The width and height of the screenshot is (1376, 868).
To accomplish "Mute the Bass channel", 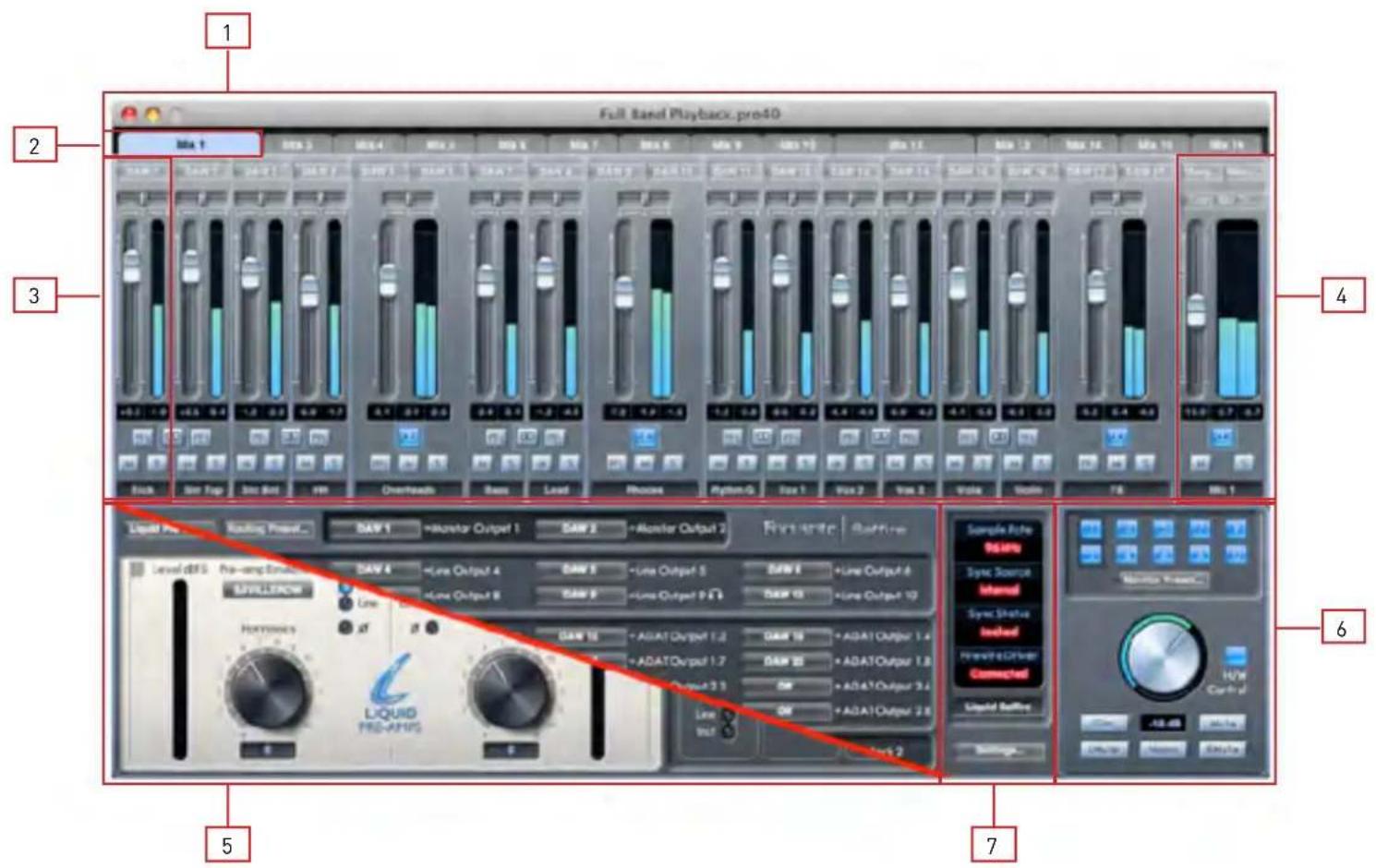I will [x=482, y=464].
